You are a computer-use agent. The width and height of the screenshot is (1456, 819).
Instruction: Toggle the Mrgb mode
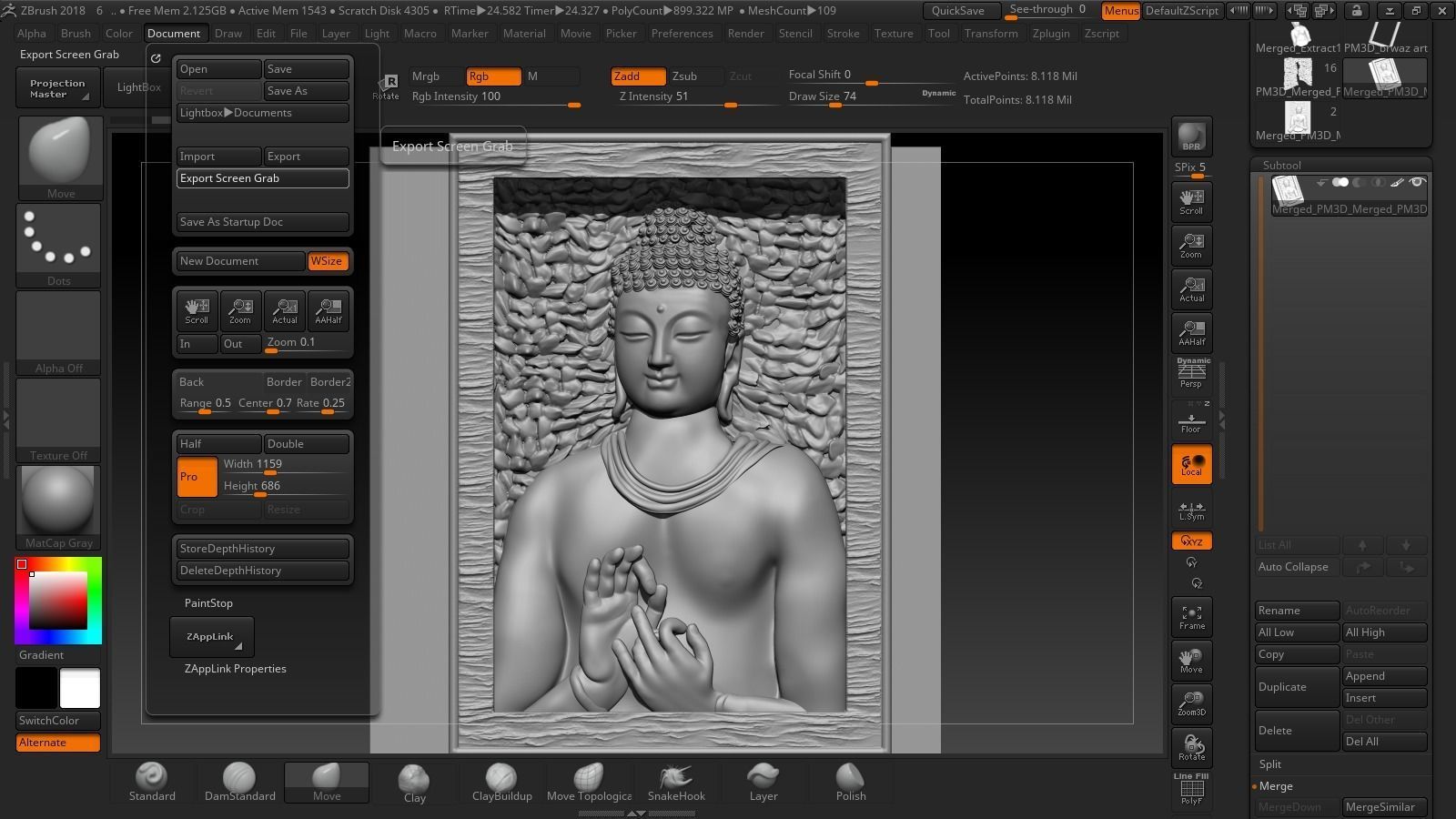point(435,76)
